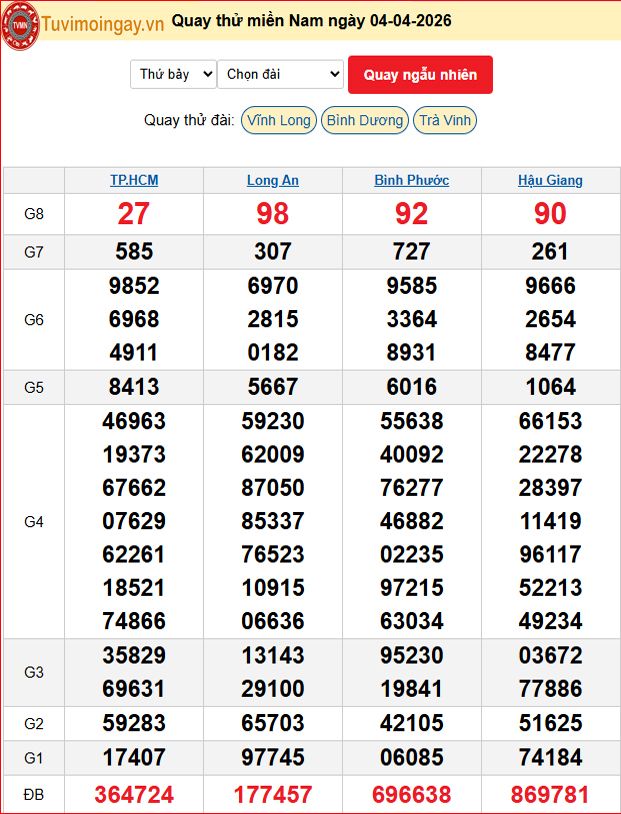Click Bình Phước's G8 number 92
The image size is (621, 814).
pyautogui.click(x=411, y=214)
